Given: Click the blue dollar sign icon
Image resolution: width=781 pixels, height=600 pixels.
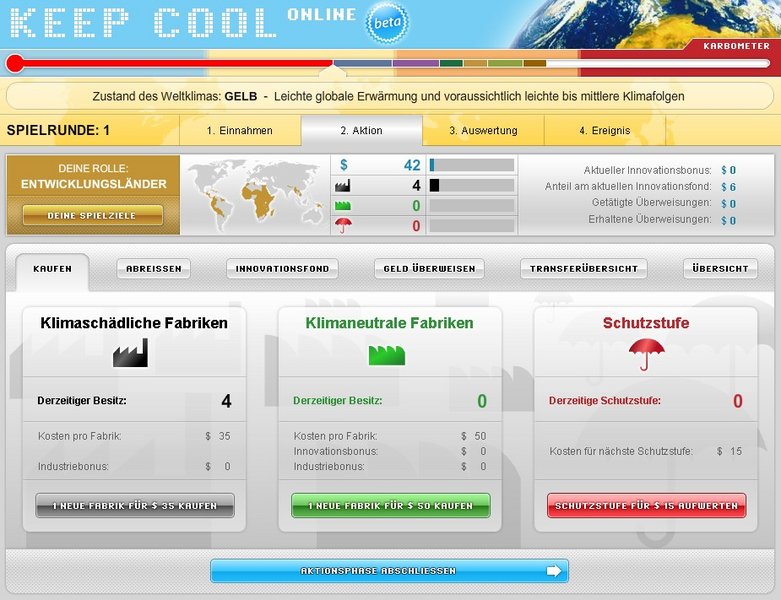Looking at the screenshot, I should coord(343,165).
